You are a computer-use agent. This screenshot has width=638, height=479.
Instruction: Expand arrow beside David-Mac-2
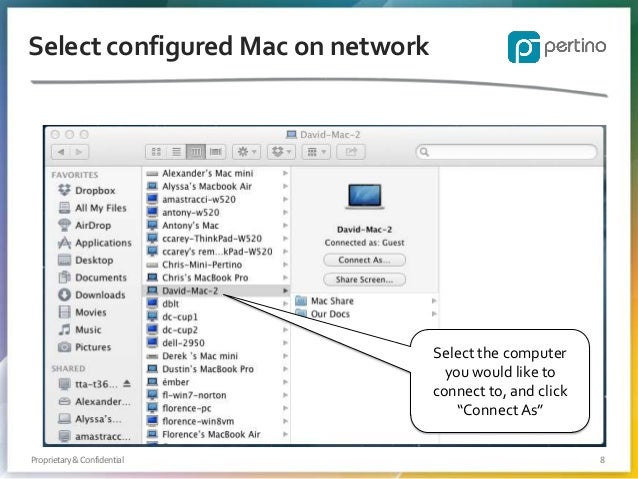(x=285, y=291)
